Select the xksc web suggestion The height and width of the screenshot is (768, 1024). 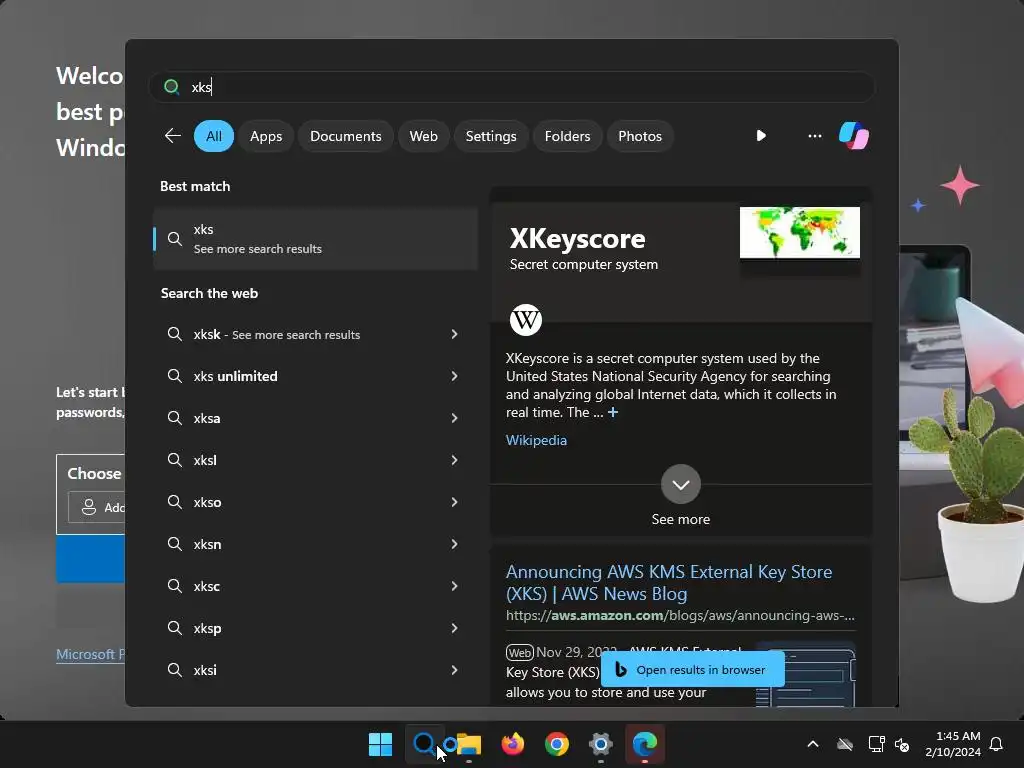coord(315,586)
